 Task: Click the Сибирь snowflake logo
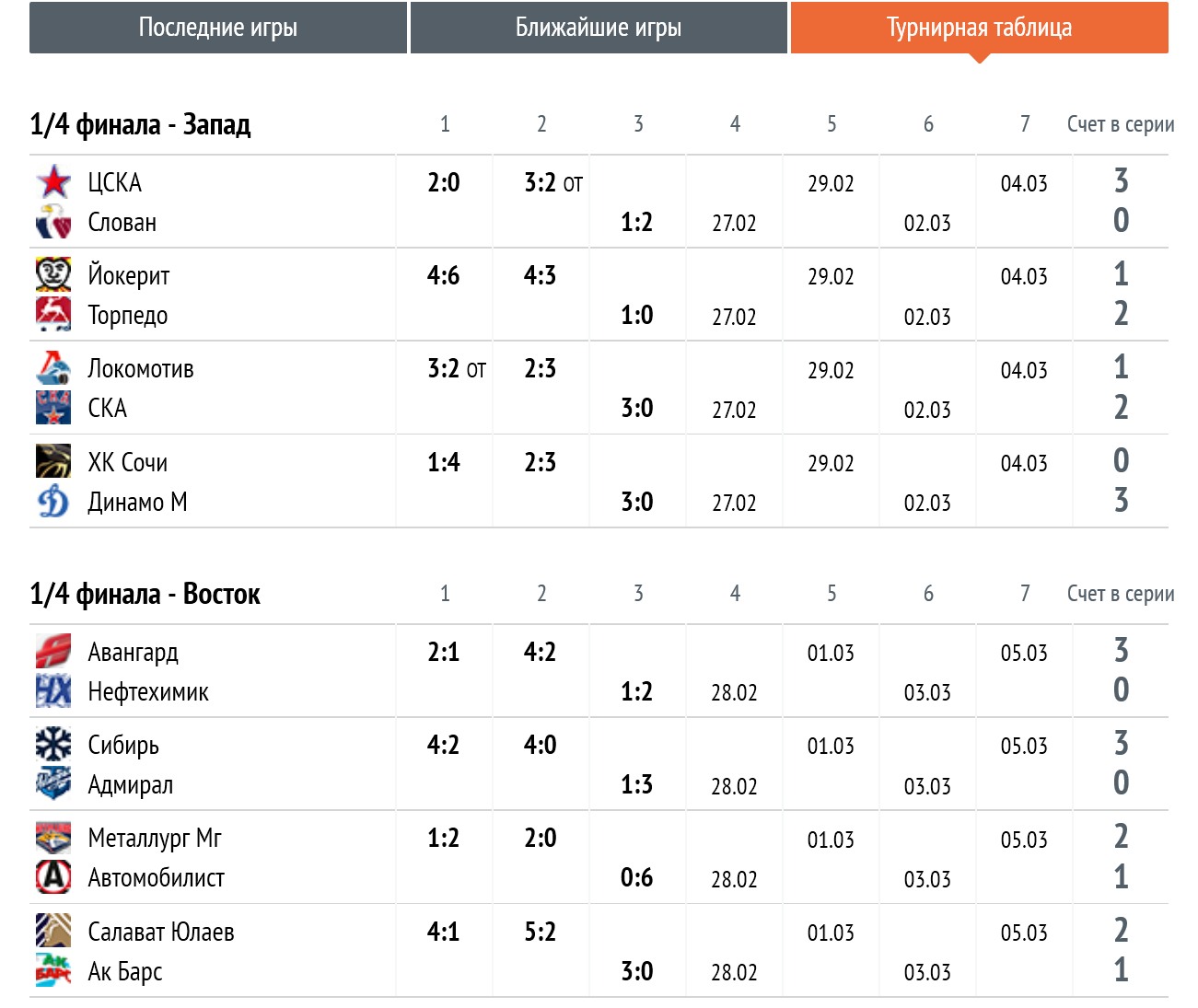53,745
